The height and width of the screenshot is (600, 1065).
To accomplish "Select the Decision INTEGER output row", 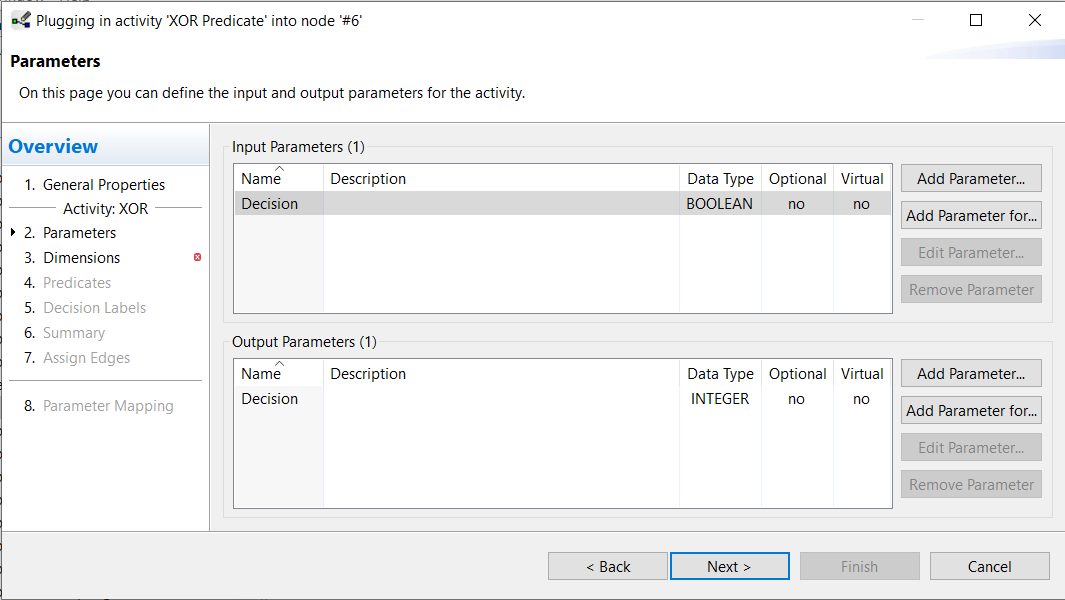I will click(x=500, y=399).
